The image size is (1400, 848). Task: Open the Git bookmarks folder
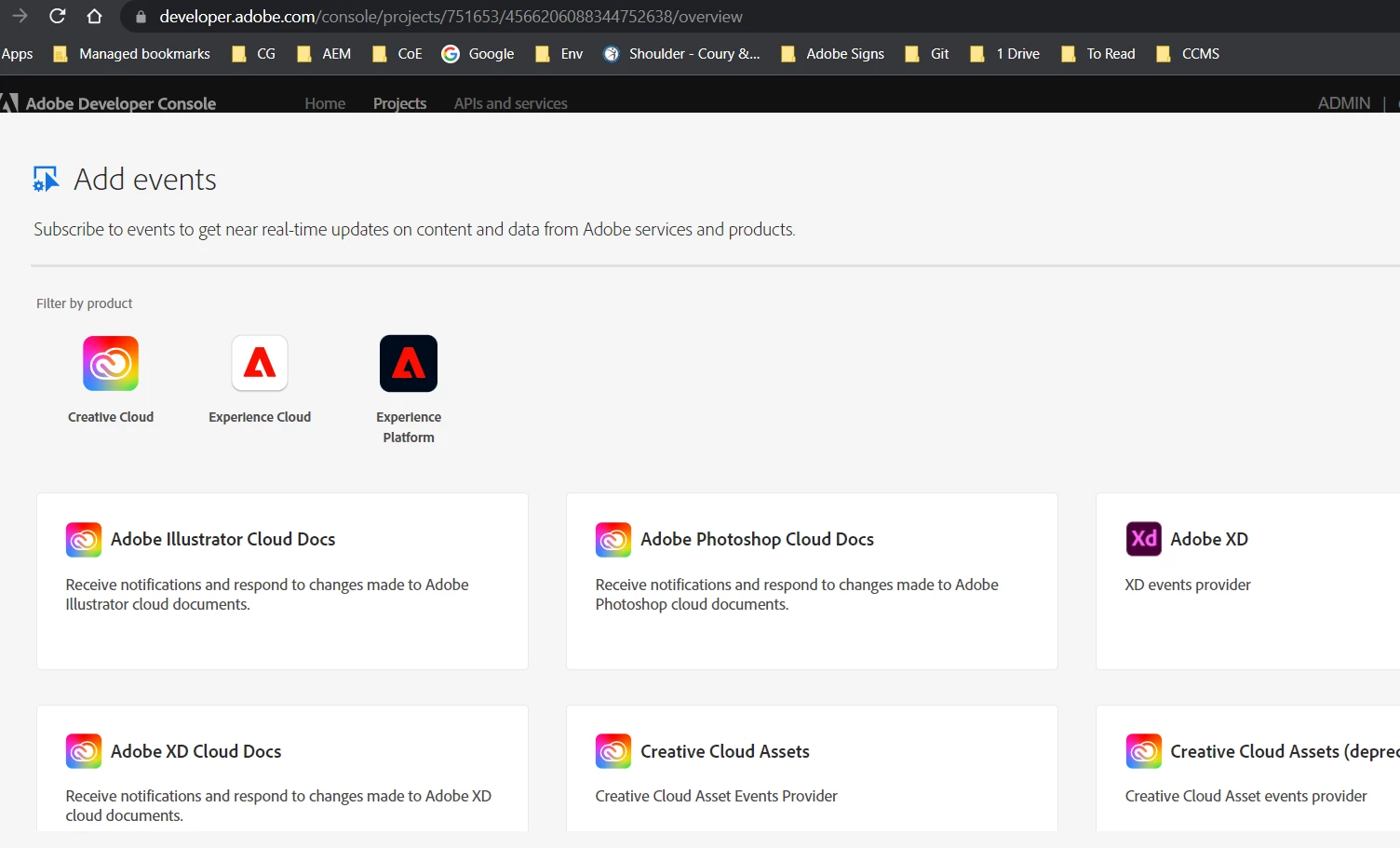[926, 54]
